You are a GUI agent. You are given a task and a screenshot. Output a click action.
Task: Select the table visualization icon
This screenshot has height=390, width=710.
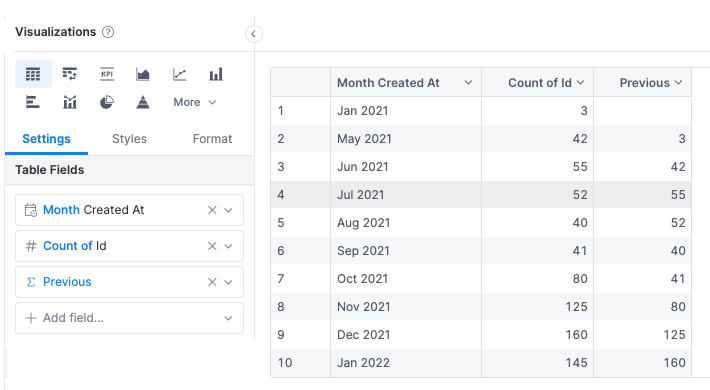[x=33, y=74]
